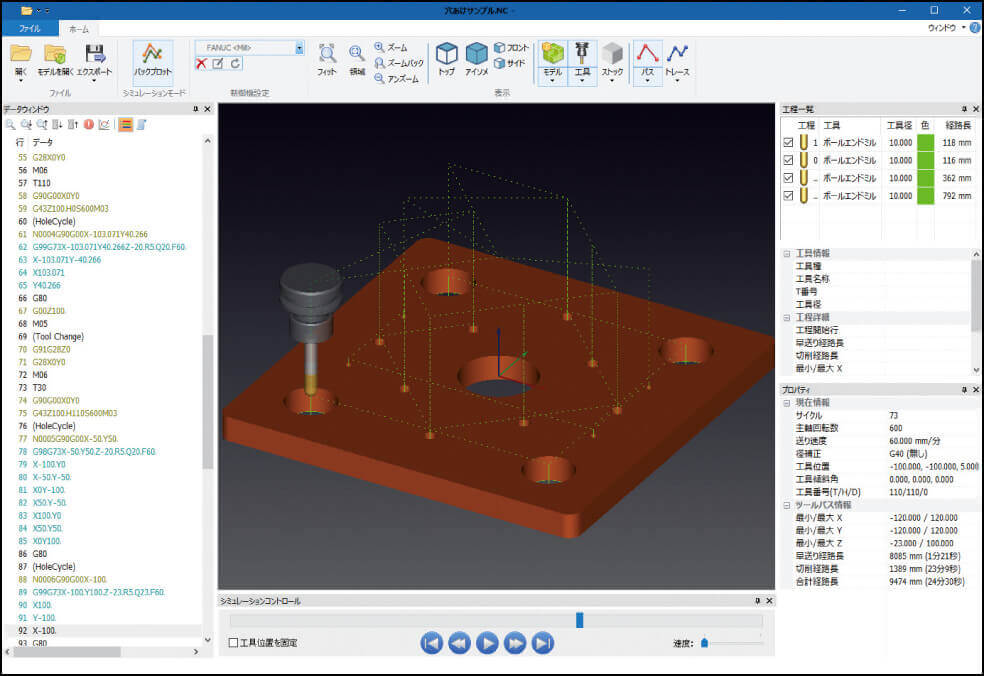
Task: Open the ウィンドウ menu
Action: tap(942, 28)
